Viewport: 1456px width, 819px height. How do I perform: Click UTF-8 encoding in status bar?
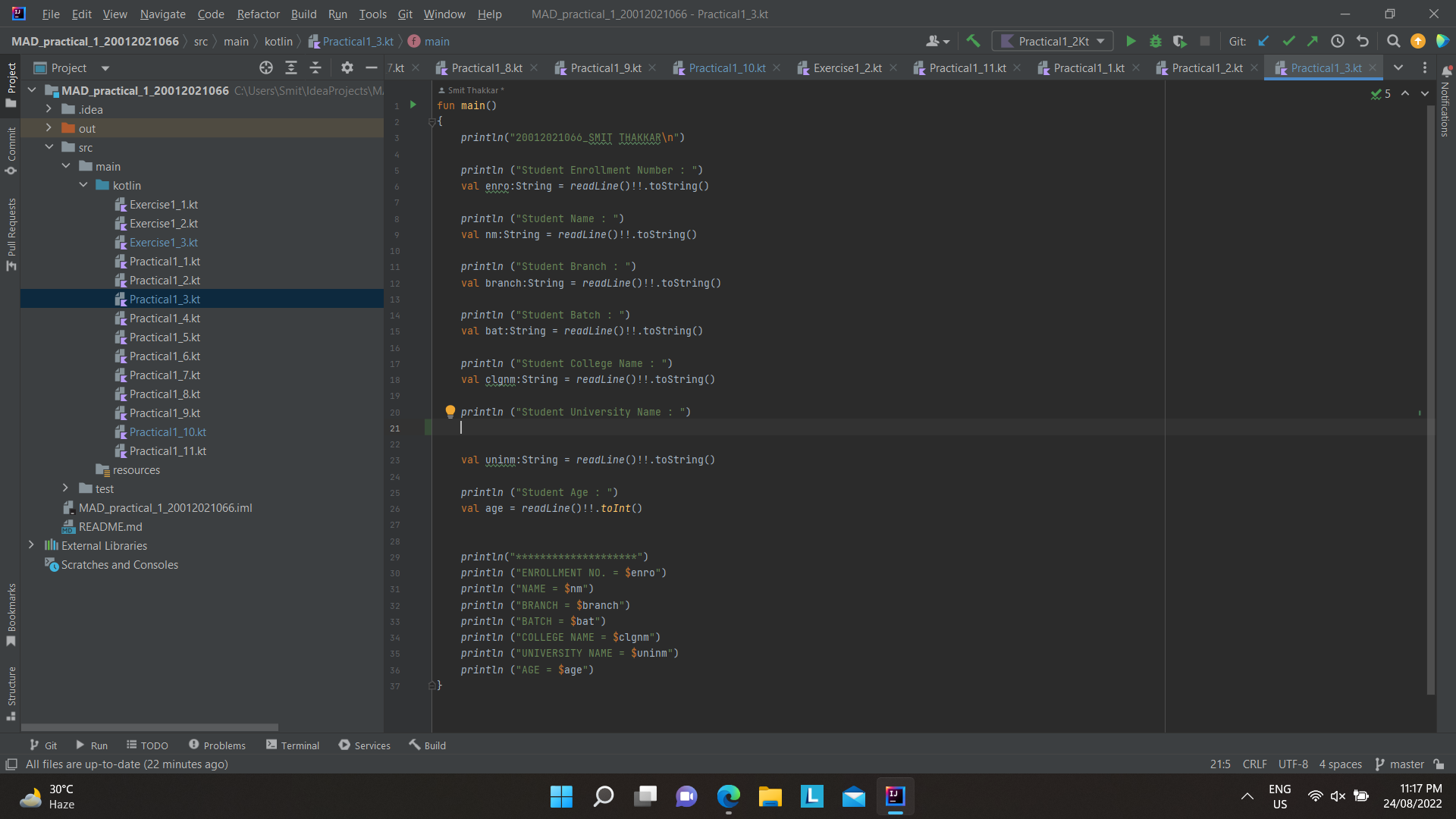[x=1293, y=764]
